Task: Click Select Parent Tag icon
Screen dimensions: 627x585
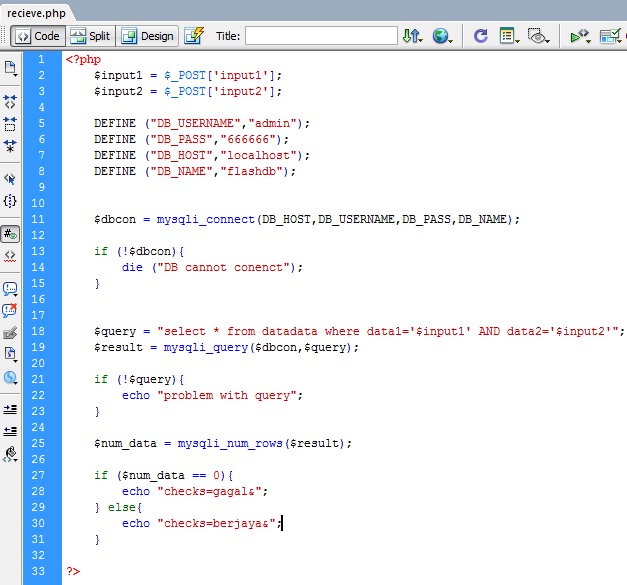Action: [x=10, y=179]
